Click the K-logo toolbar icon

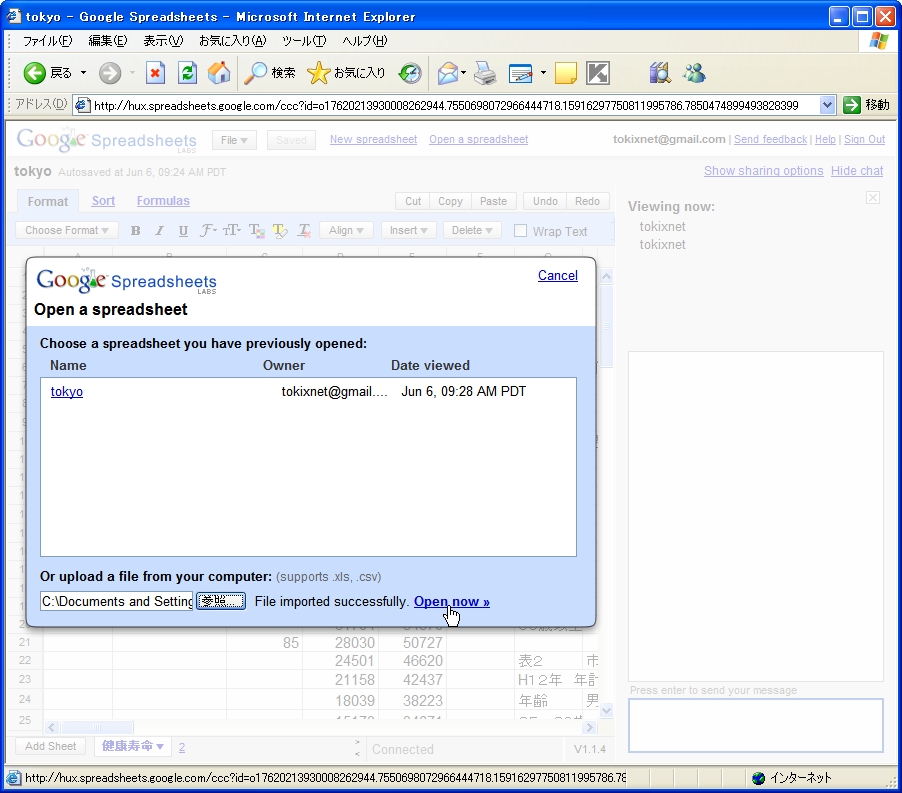click(598, 73)
